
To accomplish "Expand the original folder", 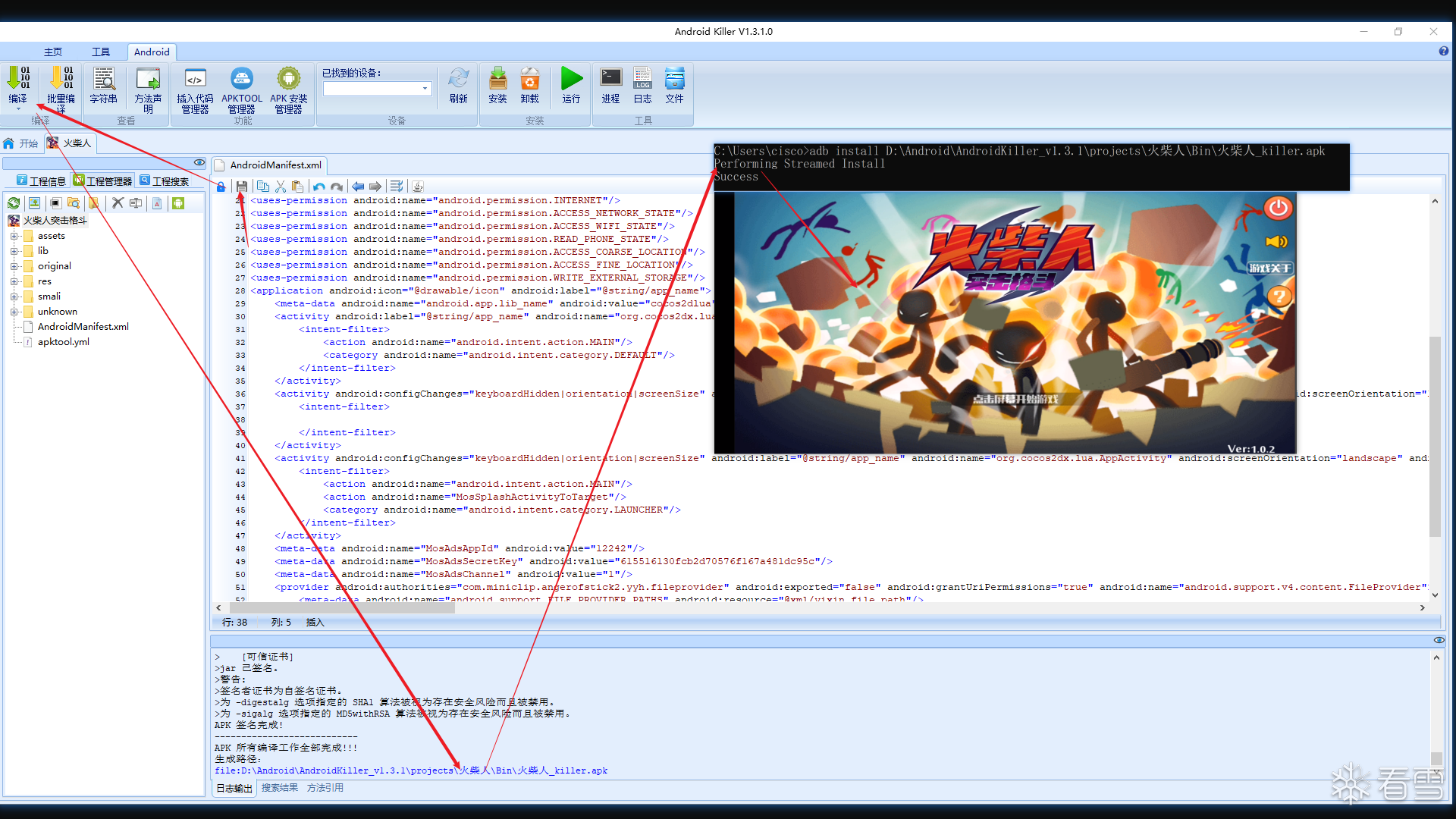I will pos(14,266).
